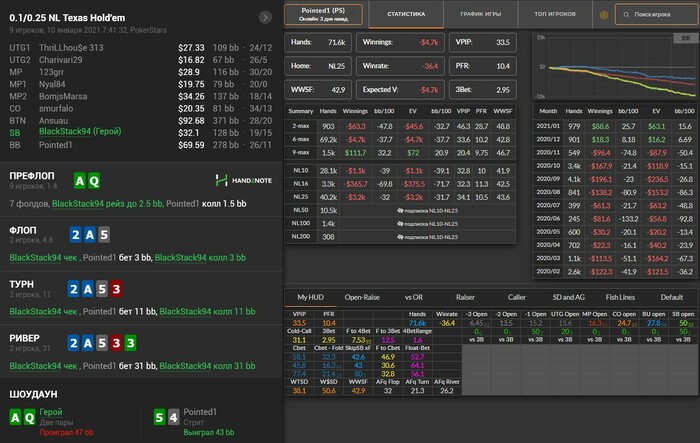Click the green Ace card in Preflop
The width and height of the screenshot is (700, 443).
(79, 181)
